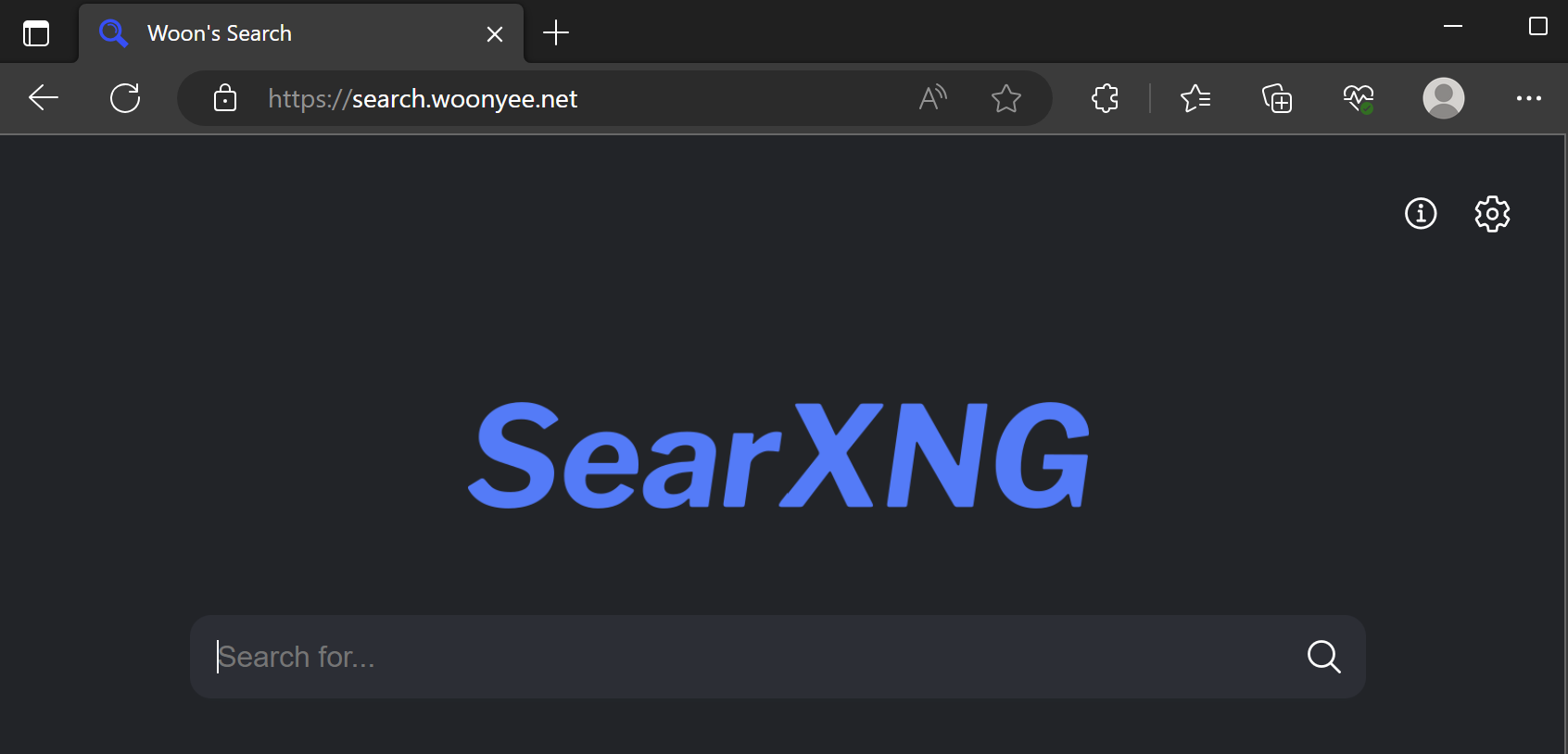Open Settings and more ellipsis menu

(x=1529, y=98)
